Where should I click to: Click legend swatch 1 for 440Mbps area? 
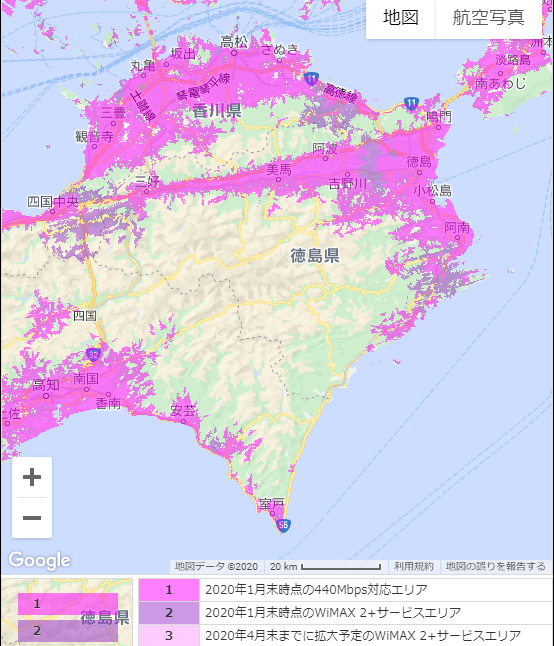click(169, 590)
